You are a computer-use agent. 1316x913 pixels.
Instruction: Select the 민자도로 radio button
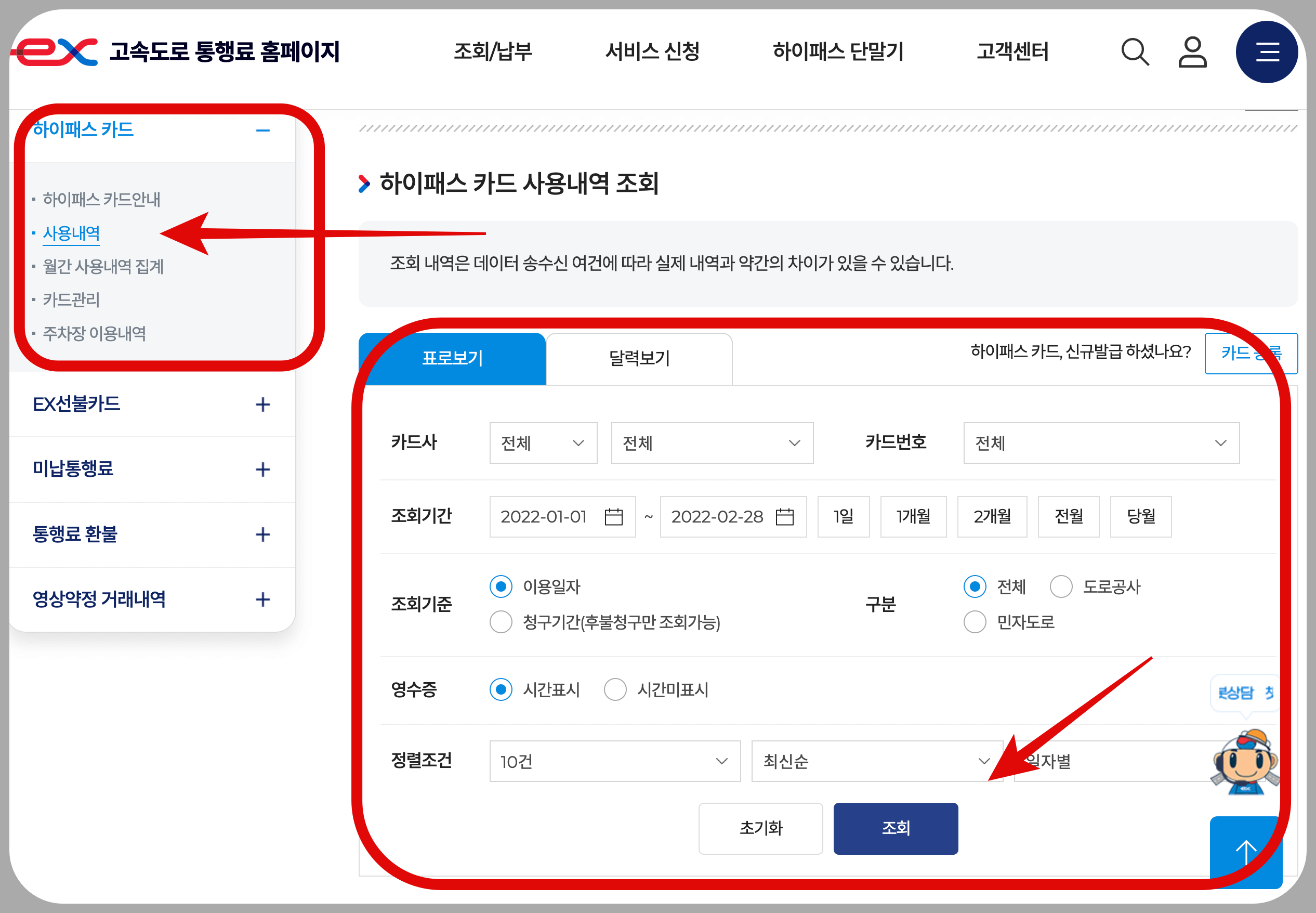coord(975,622)
